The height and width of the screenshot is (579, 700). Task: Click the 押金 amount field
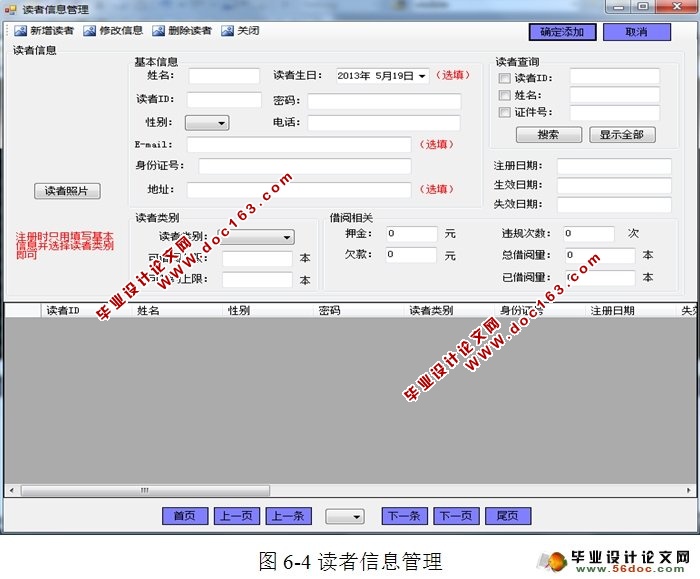coord(412,233)
